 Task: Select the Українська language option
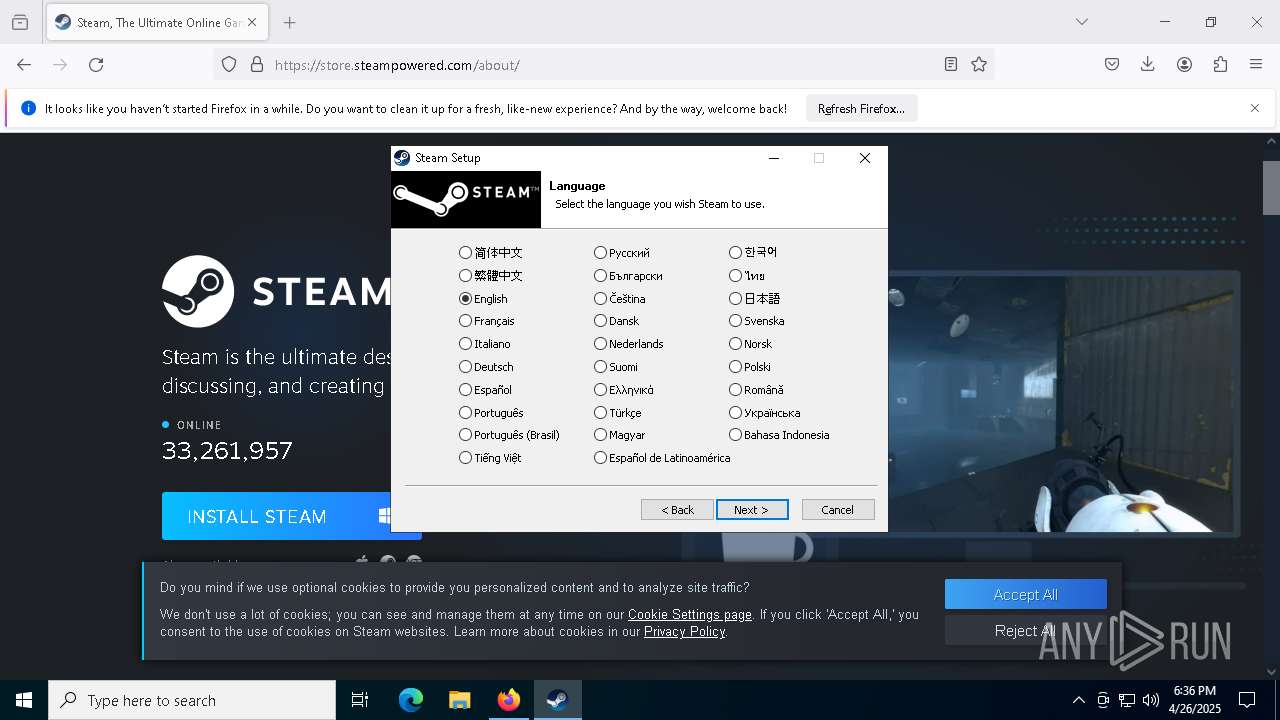tap(765, 413)
